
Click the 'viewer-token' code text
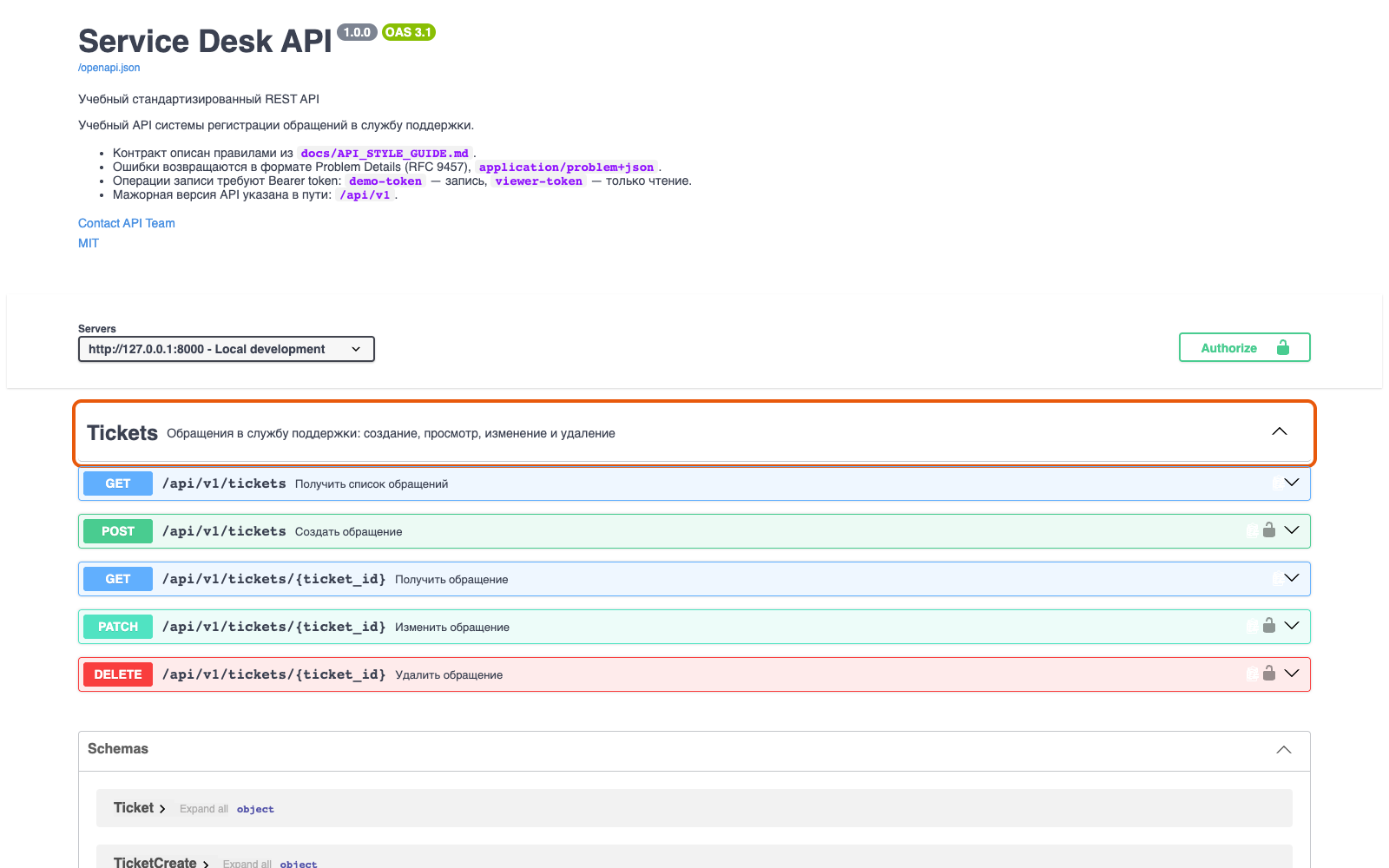point(539,181)
